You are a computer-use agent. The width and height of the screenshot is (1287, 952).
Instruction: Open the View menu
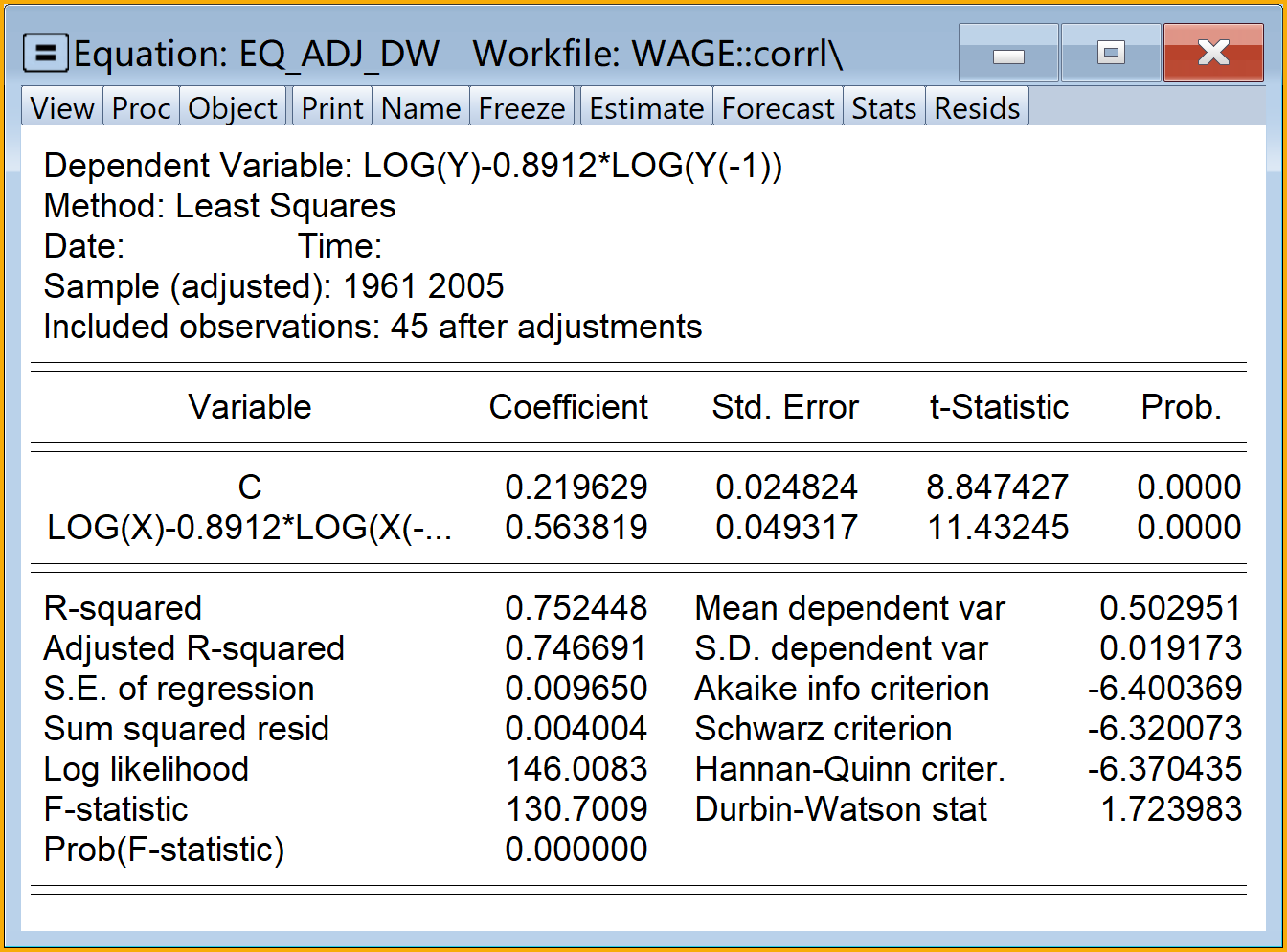(x=62, y=108)
